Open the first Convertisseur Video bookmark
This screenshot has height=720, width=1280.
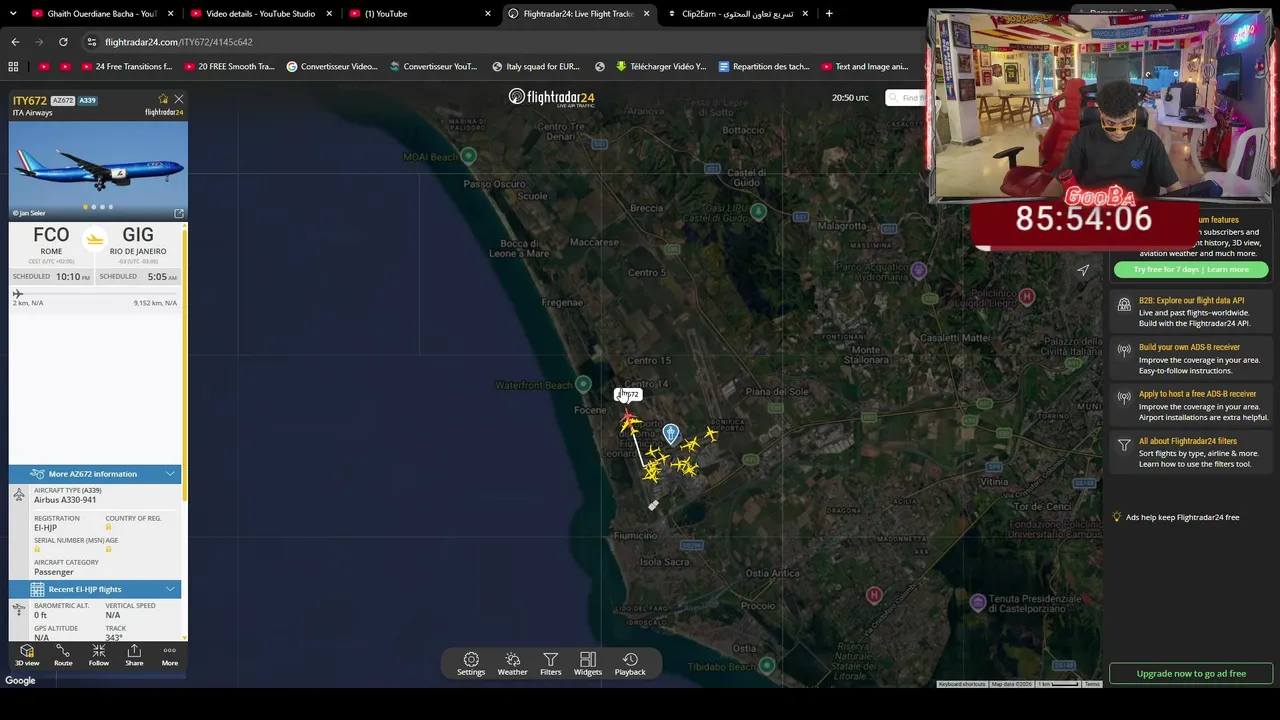click(x=332, y=67)
